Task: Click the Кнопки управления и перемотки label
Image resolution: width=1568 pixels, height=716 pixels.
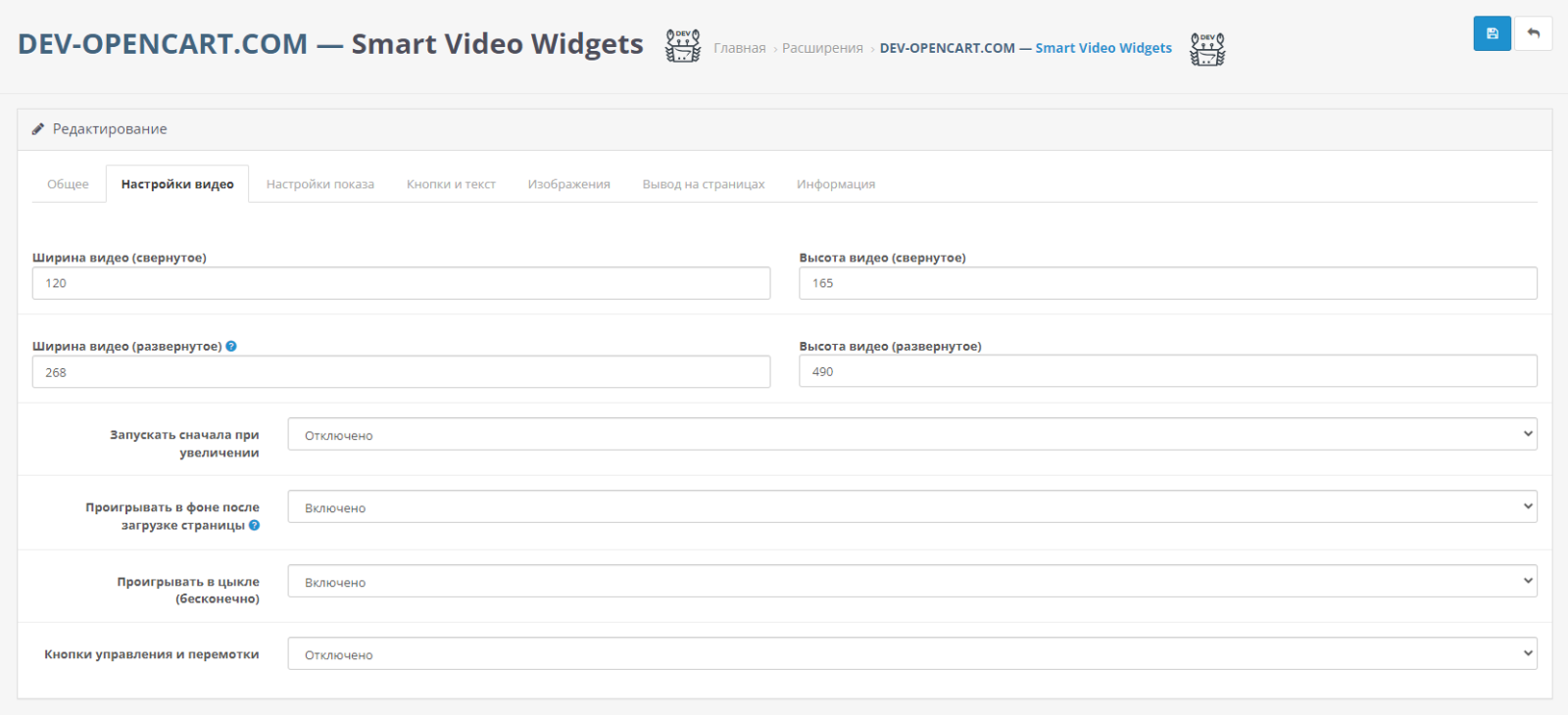Action: click(x=152, y=654)
